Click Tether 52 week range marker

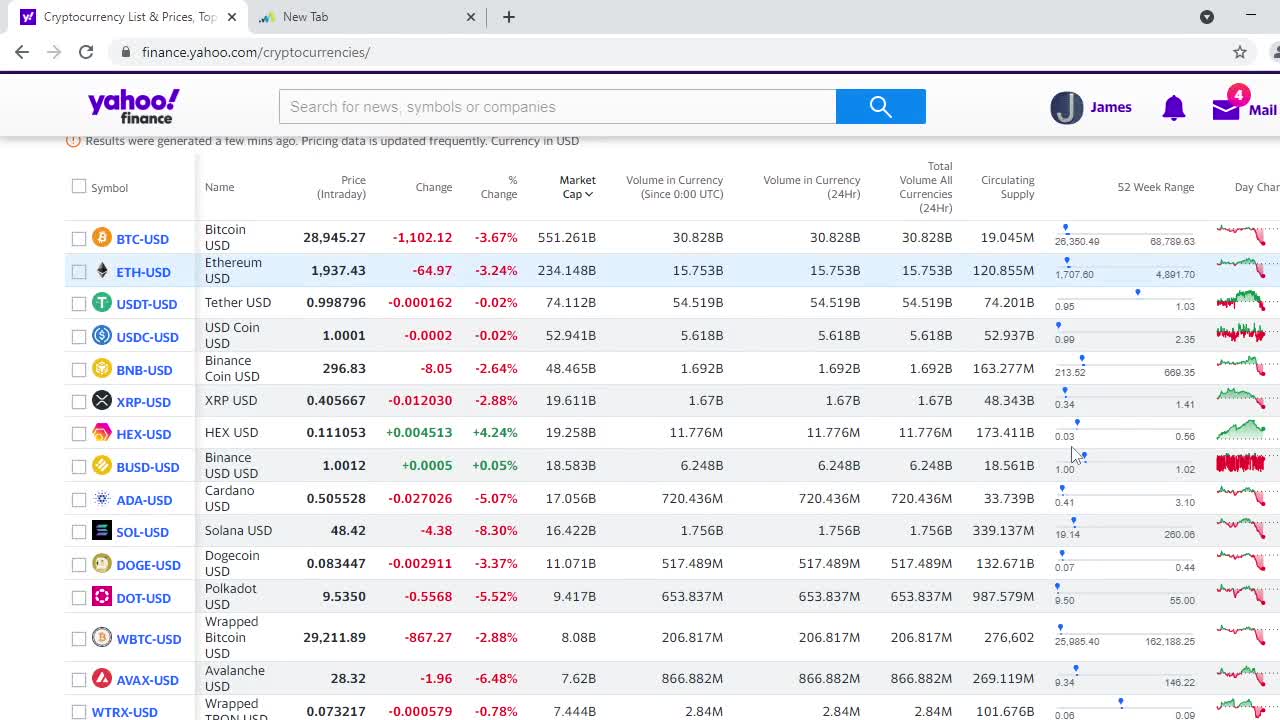tap(1138, 292)
